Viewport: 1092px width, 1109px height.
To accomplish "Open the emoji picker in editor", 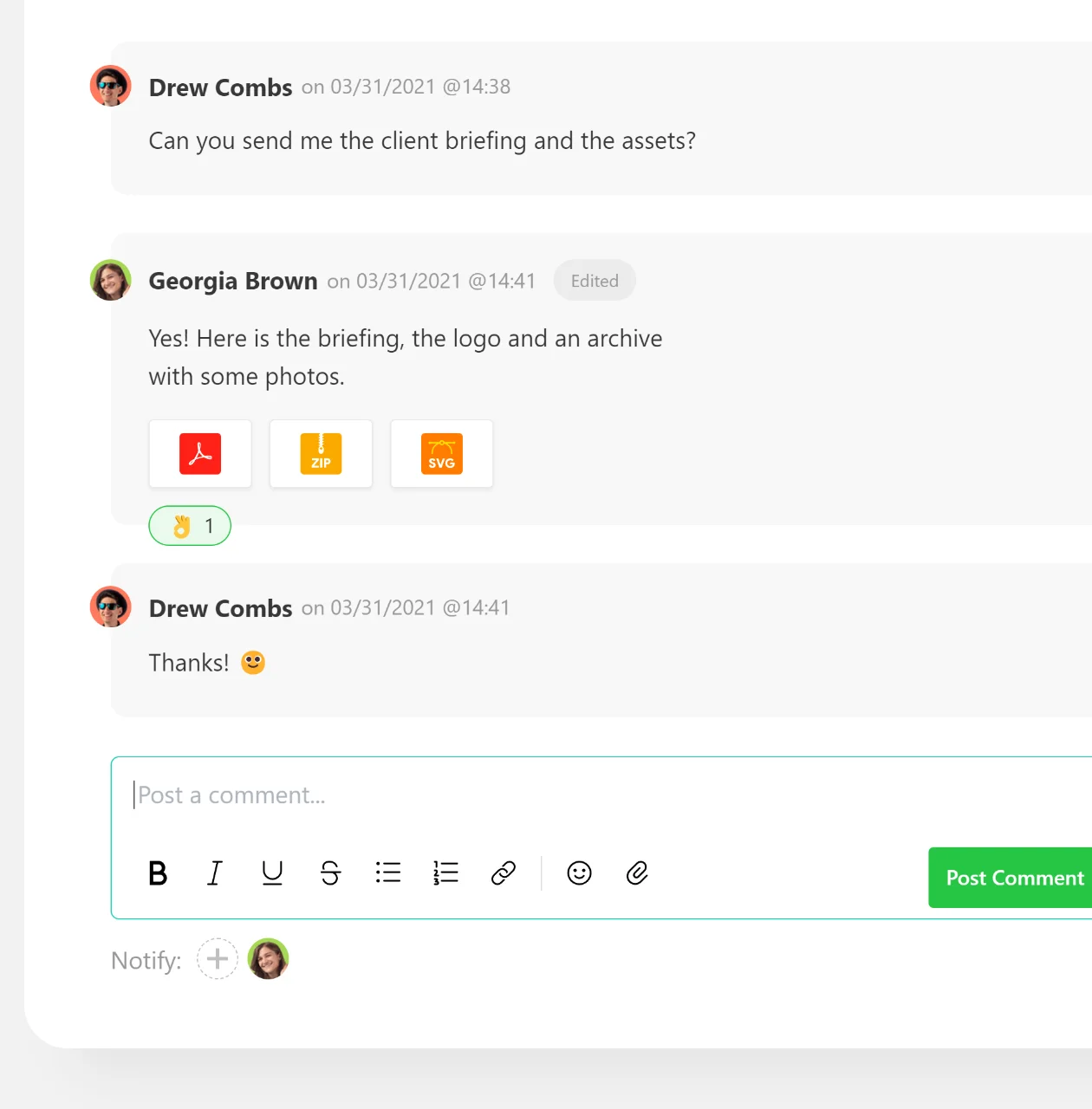I will click(579, 872).
